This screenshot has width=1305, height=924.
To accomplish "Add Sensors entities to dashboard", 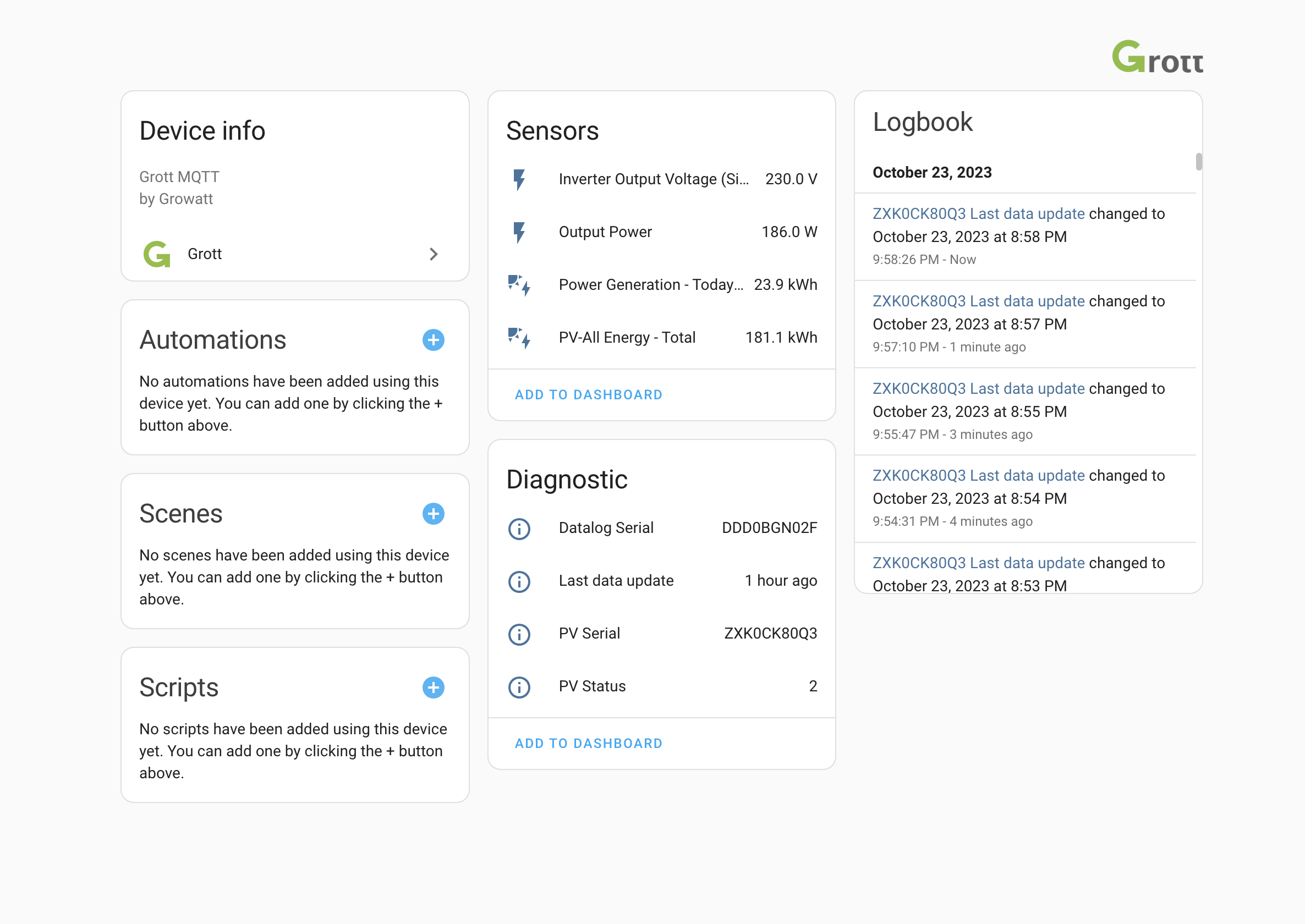I will click(588, 395).
